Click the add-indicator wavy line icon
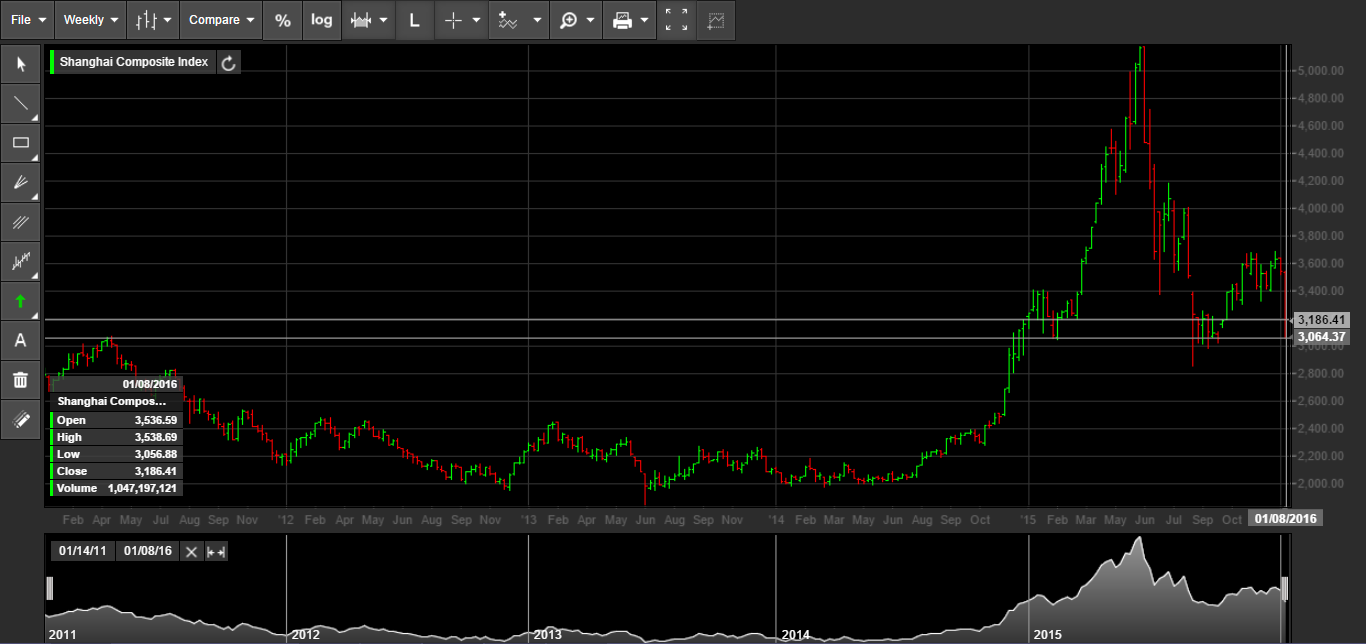Screen dimensions: 1366x644 tap(510, 20)
